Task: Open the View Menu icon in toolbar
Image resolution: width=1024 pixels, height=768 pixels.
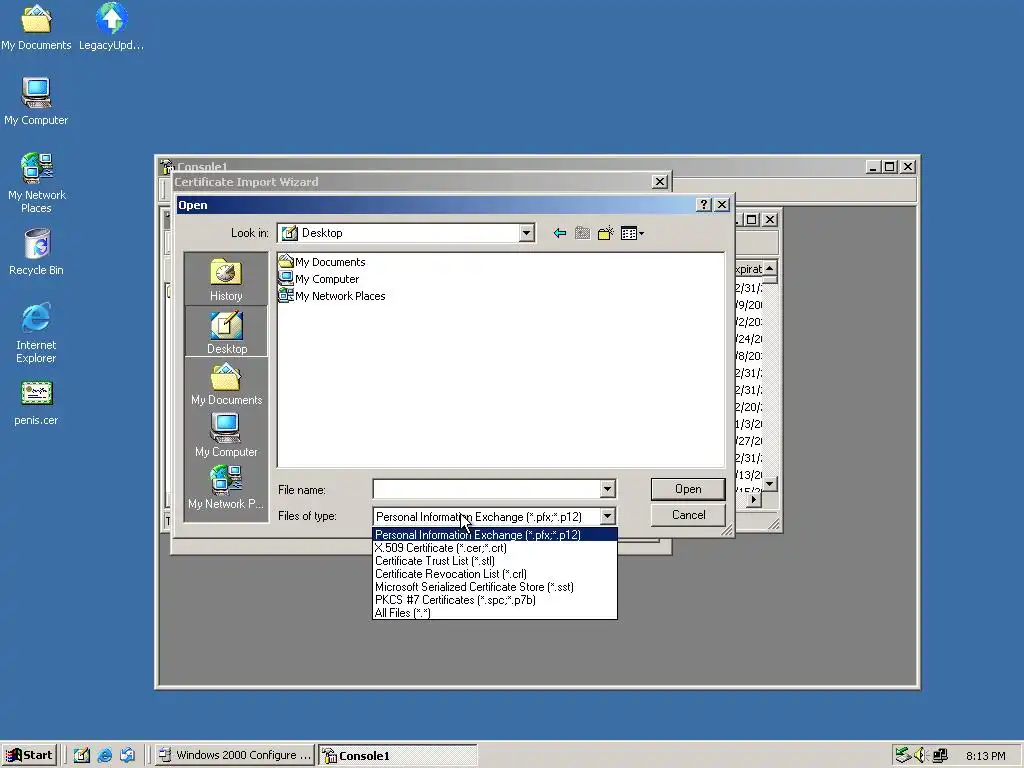Action: coord(632,233)
